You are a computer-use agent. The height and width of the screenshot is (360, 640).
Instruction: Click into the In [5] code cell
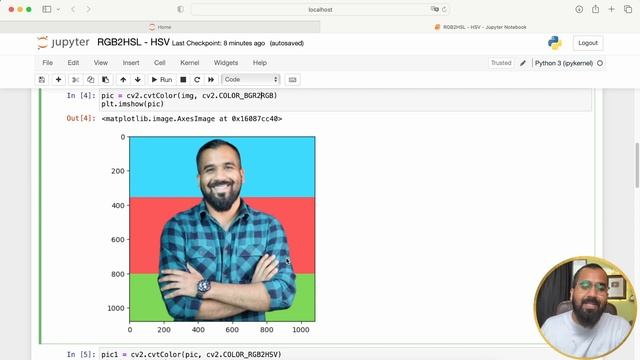[345, 355]
